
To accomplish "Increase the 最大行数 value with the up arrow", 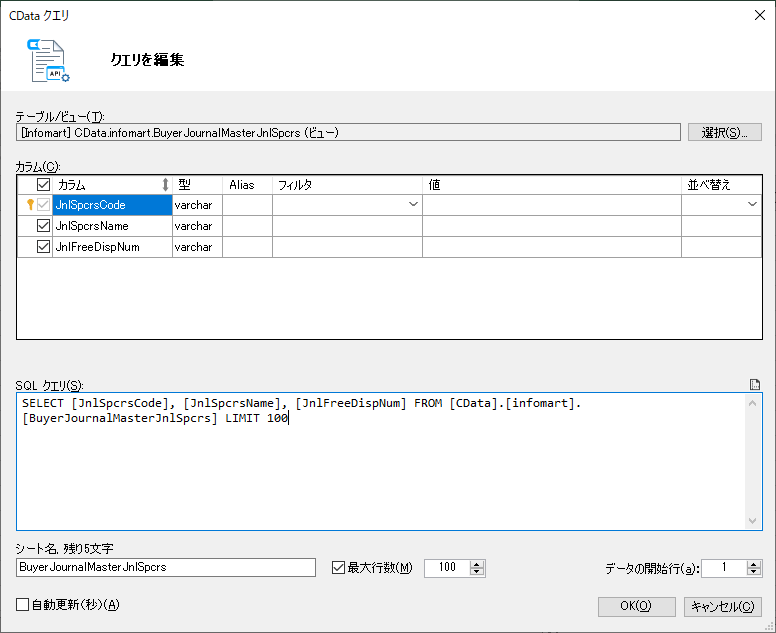I will coord(477,564).
